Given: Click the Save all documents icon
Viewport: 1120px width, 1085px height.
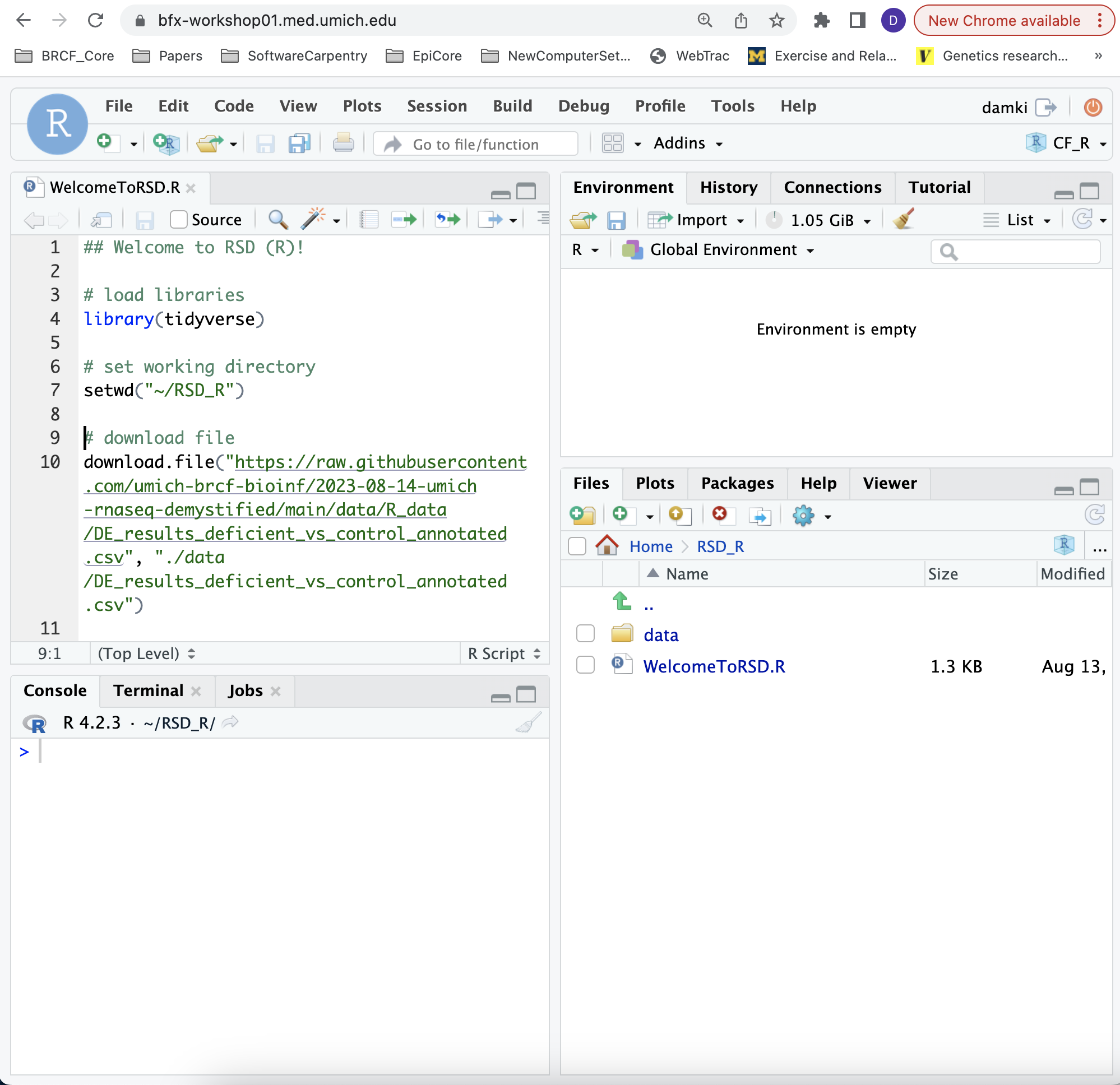Looking at the screenshot, I should (299, 143).
